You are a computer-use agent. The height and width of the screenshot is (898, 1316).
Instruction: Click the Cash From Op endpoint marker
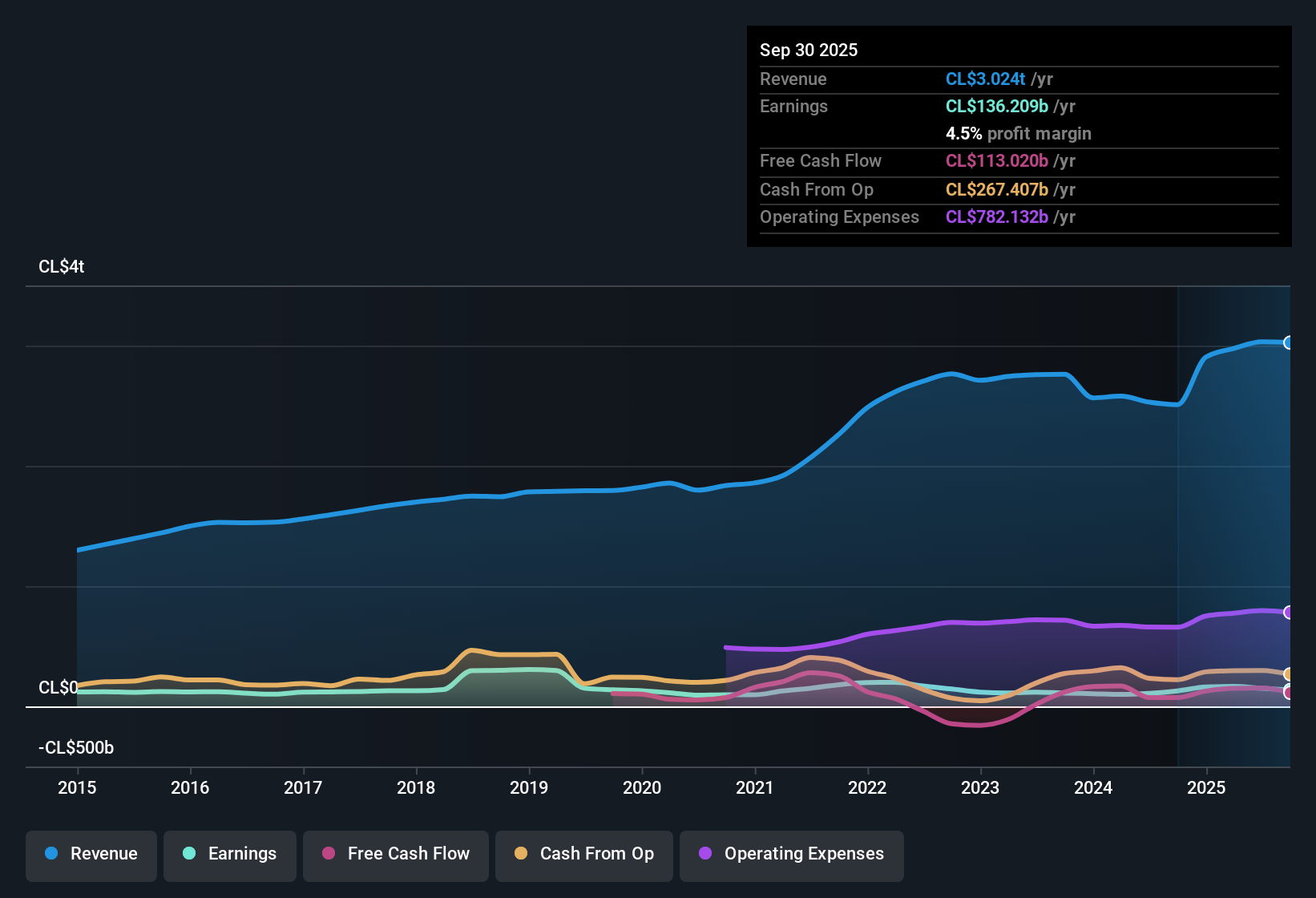tap(1289, 674)
